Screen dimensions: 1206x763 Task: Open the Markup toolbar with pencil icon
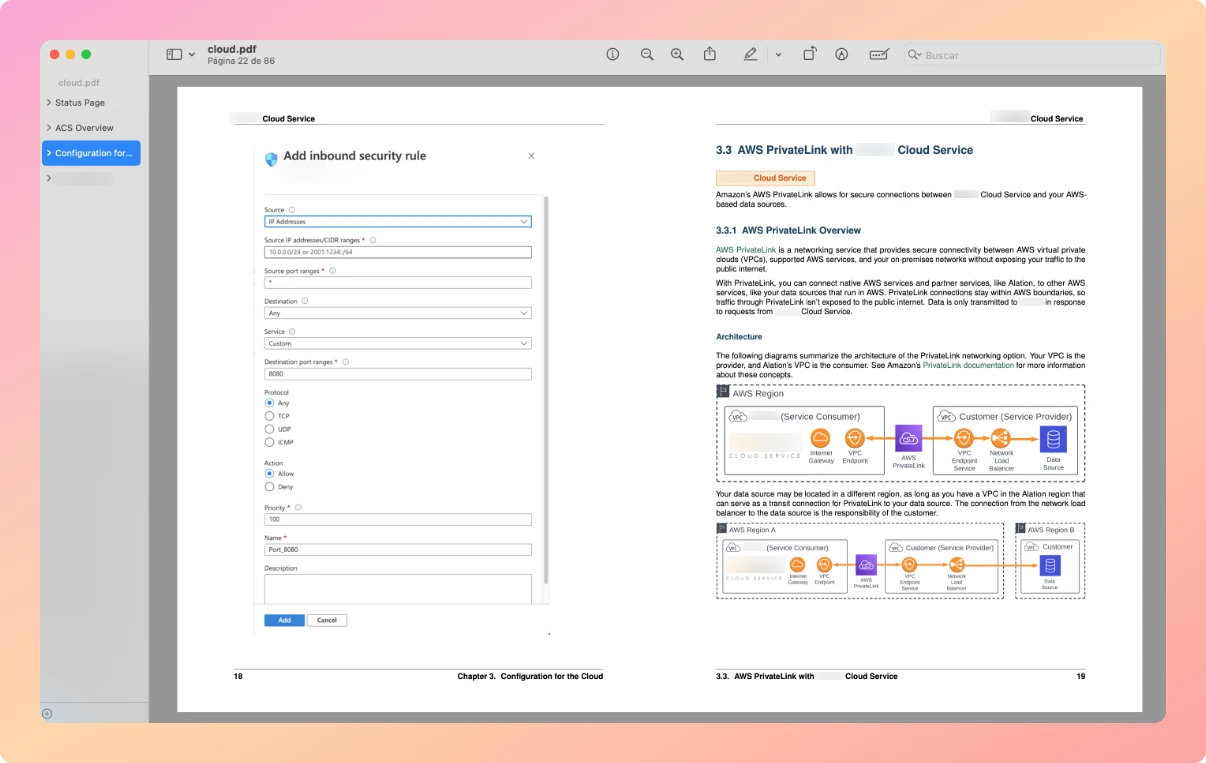tap(749, 54)
